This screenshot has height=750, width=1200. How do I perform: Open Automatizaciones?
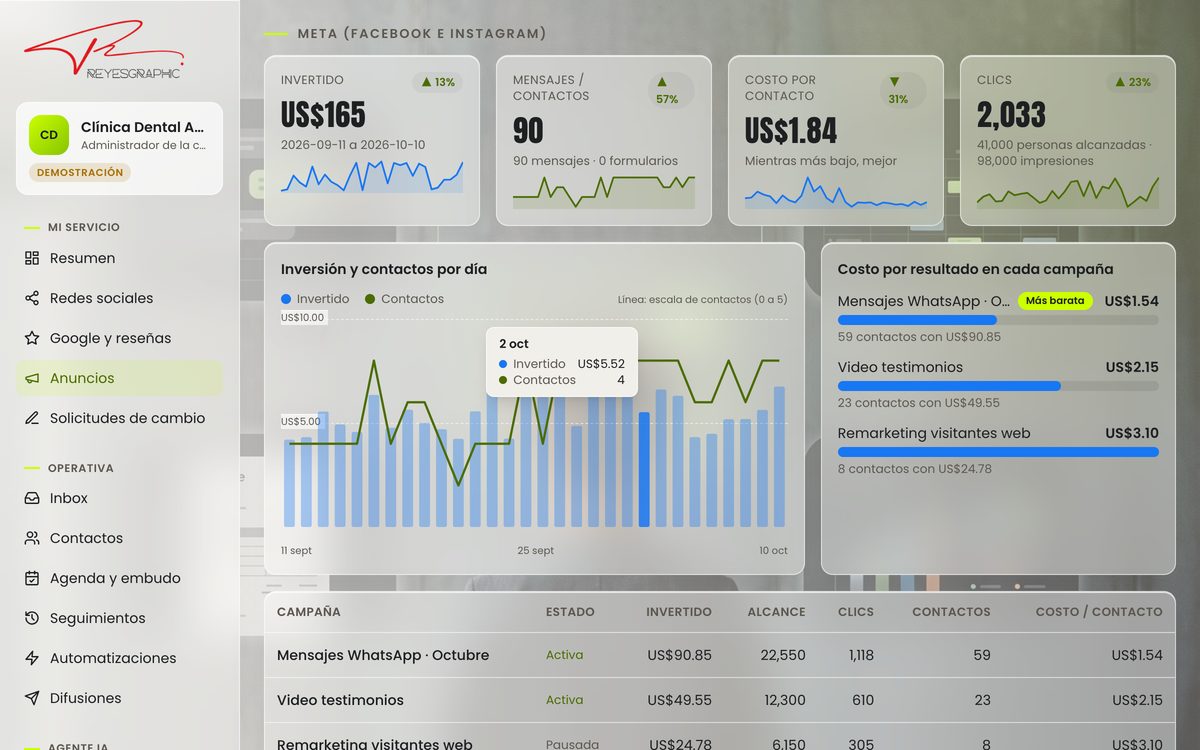[119, 658]
